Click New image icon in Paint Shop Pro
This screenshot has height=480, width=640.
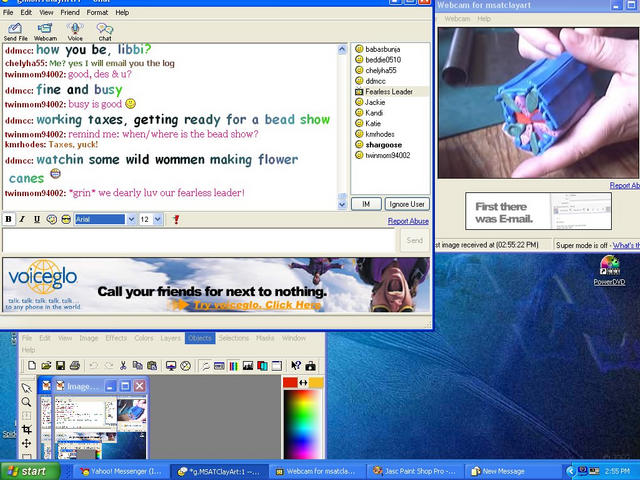tap(31, 366)
